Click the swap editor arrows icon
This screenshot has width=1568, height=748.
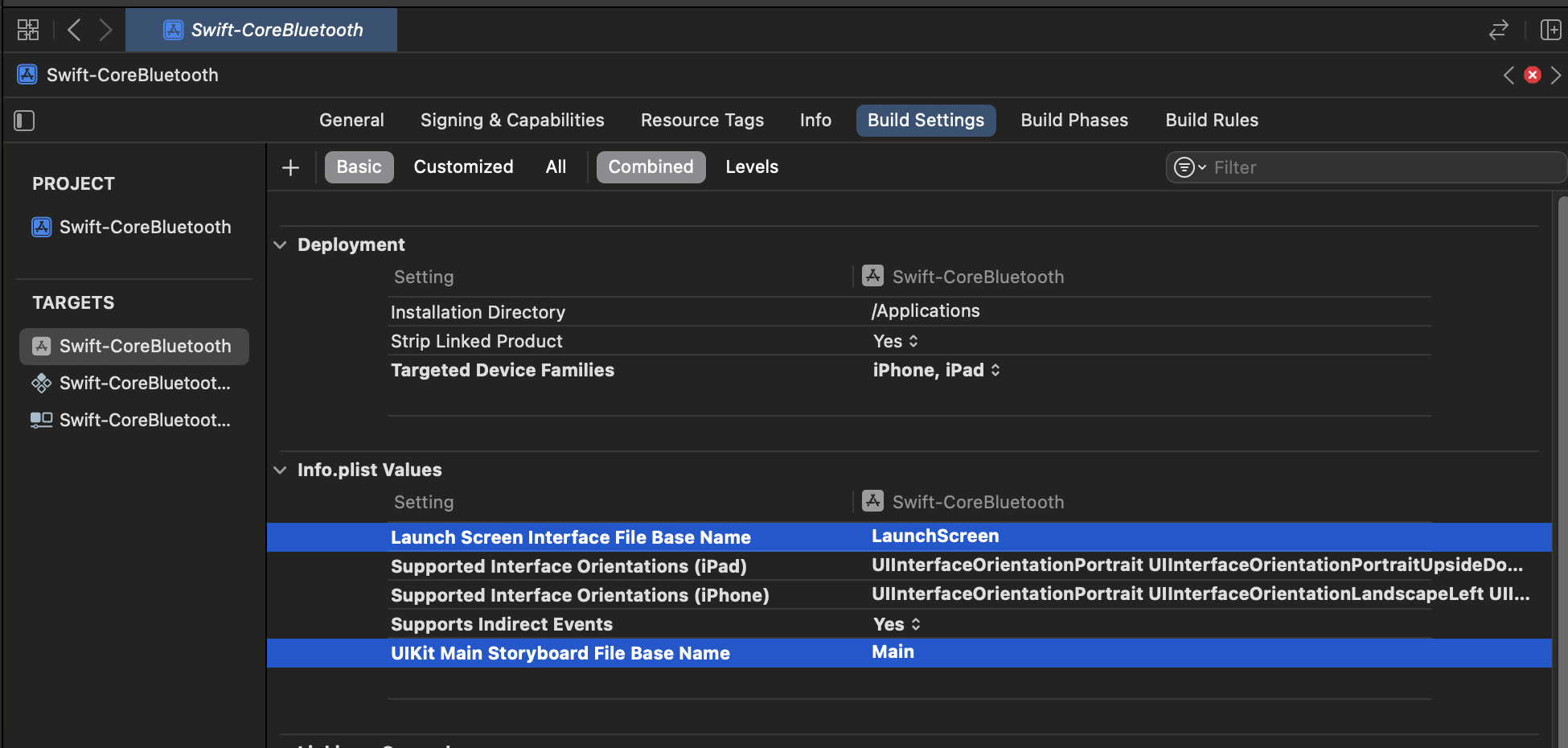coord(1498,31)
